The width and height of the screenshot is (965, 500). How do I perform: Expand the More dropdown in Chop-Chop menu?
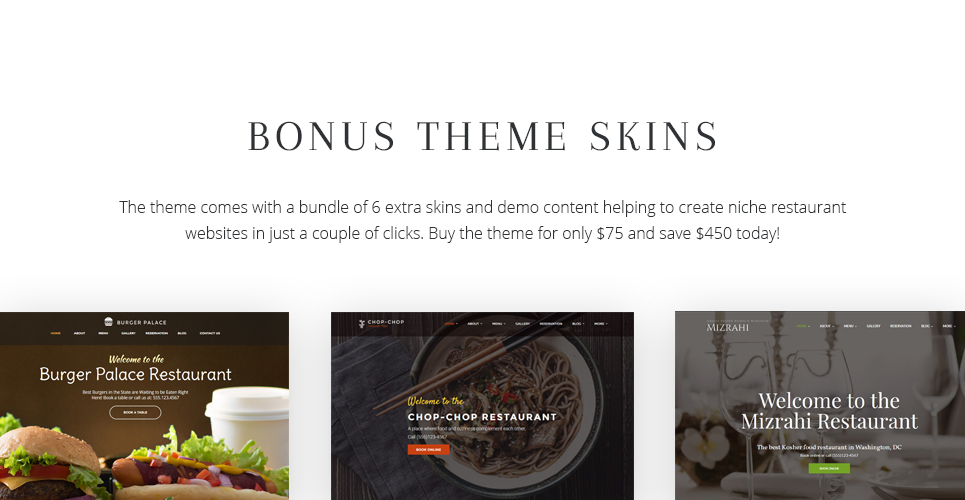coord(601,323)
